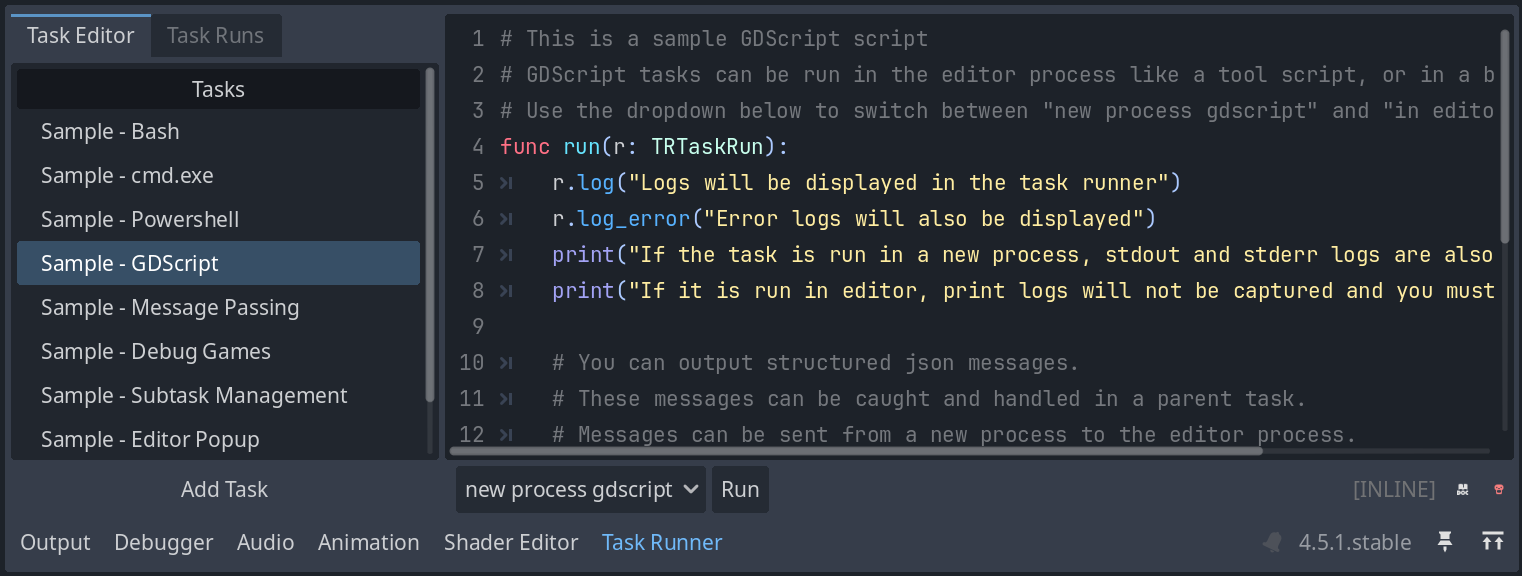
Task: Run the selected GDScript task
Action: coord(740,489)
